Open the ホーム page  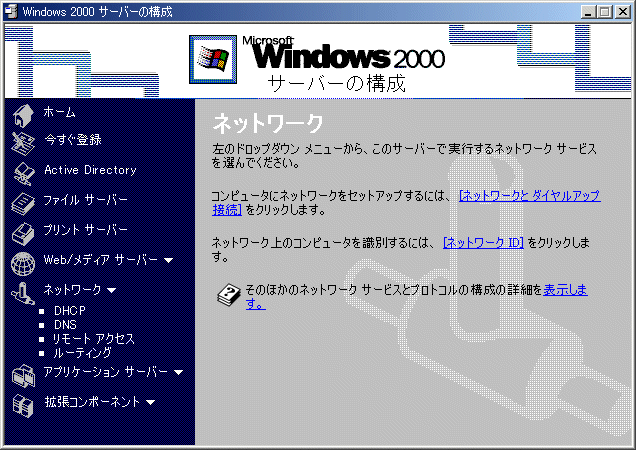(60, 112)
